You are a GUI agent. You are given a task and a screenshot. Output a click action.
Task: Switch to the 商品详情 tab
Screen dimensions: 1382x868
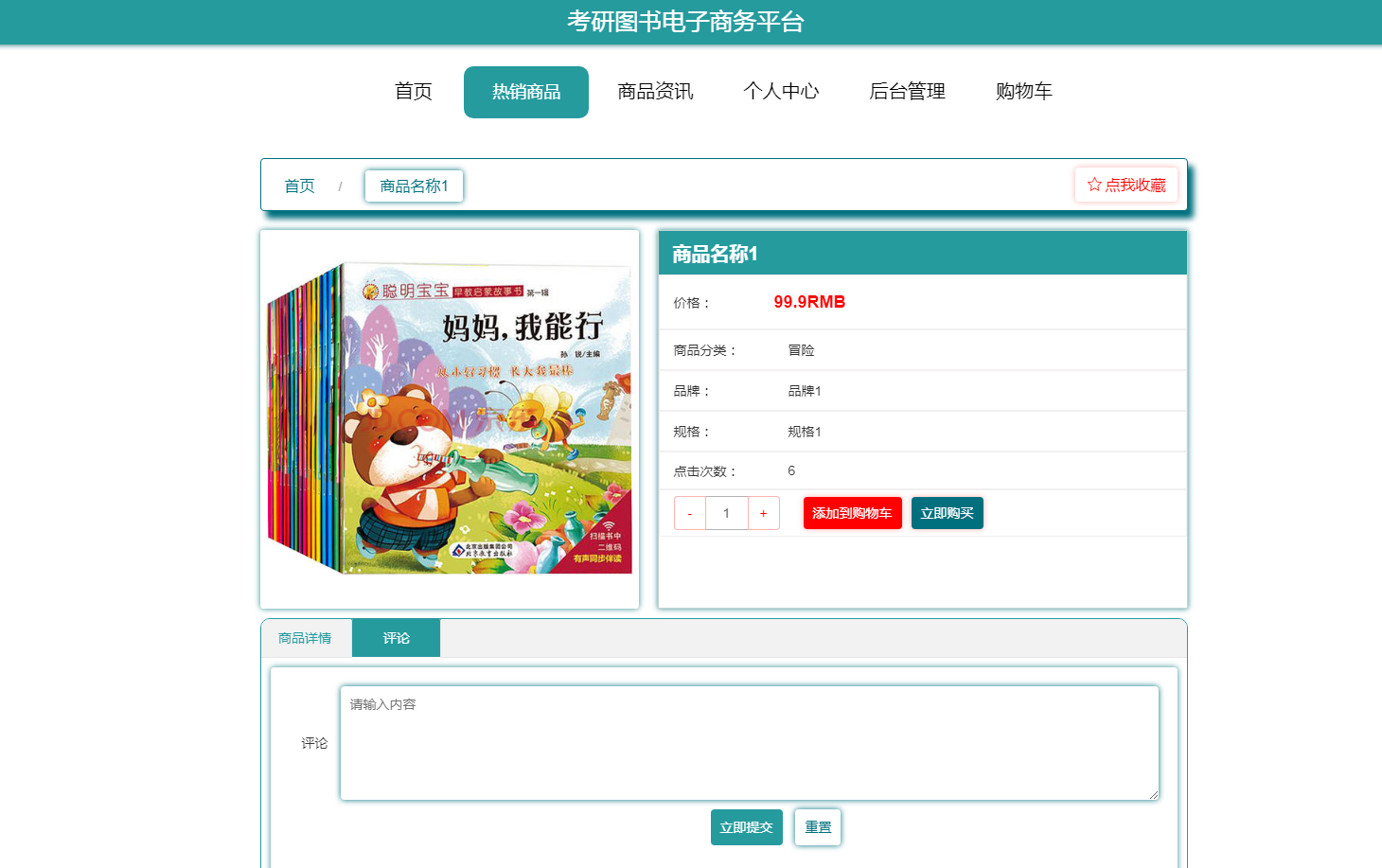tap(305, 638)
